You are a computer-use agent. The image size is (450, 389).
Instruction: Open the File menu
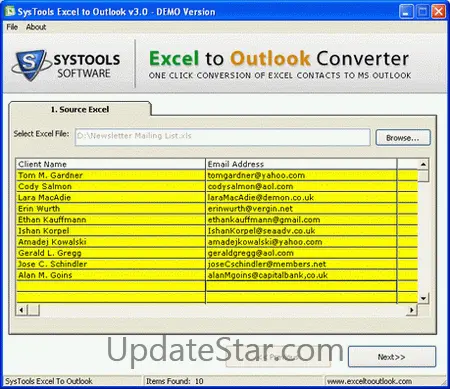pos(12,27)
